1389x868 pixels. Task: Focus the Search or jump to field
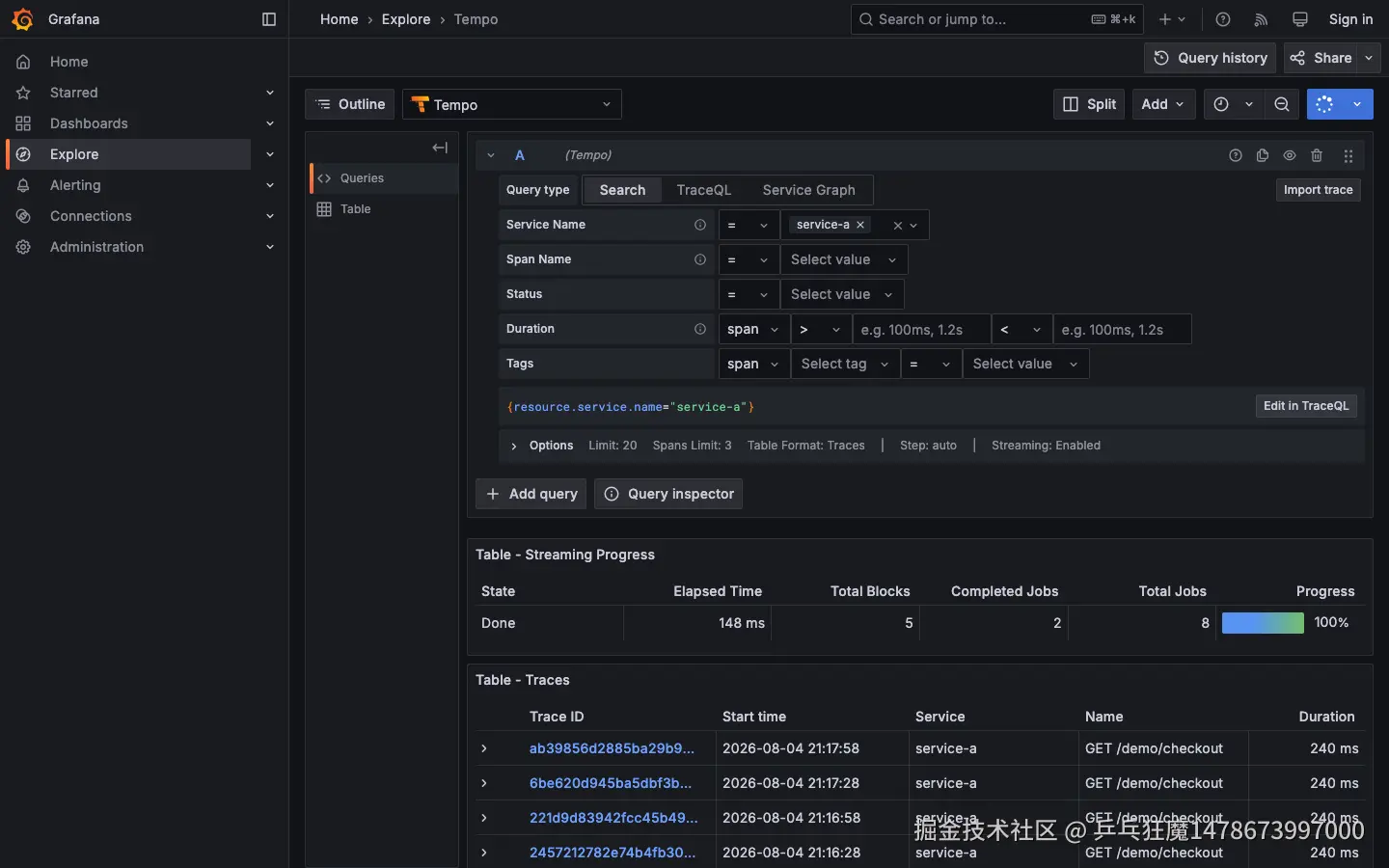(997, 19)
